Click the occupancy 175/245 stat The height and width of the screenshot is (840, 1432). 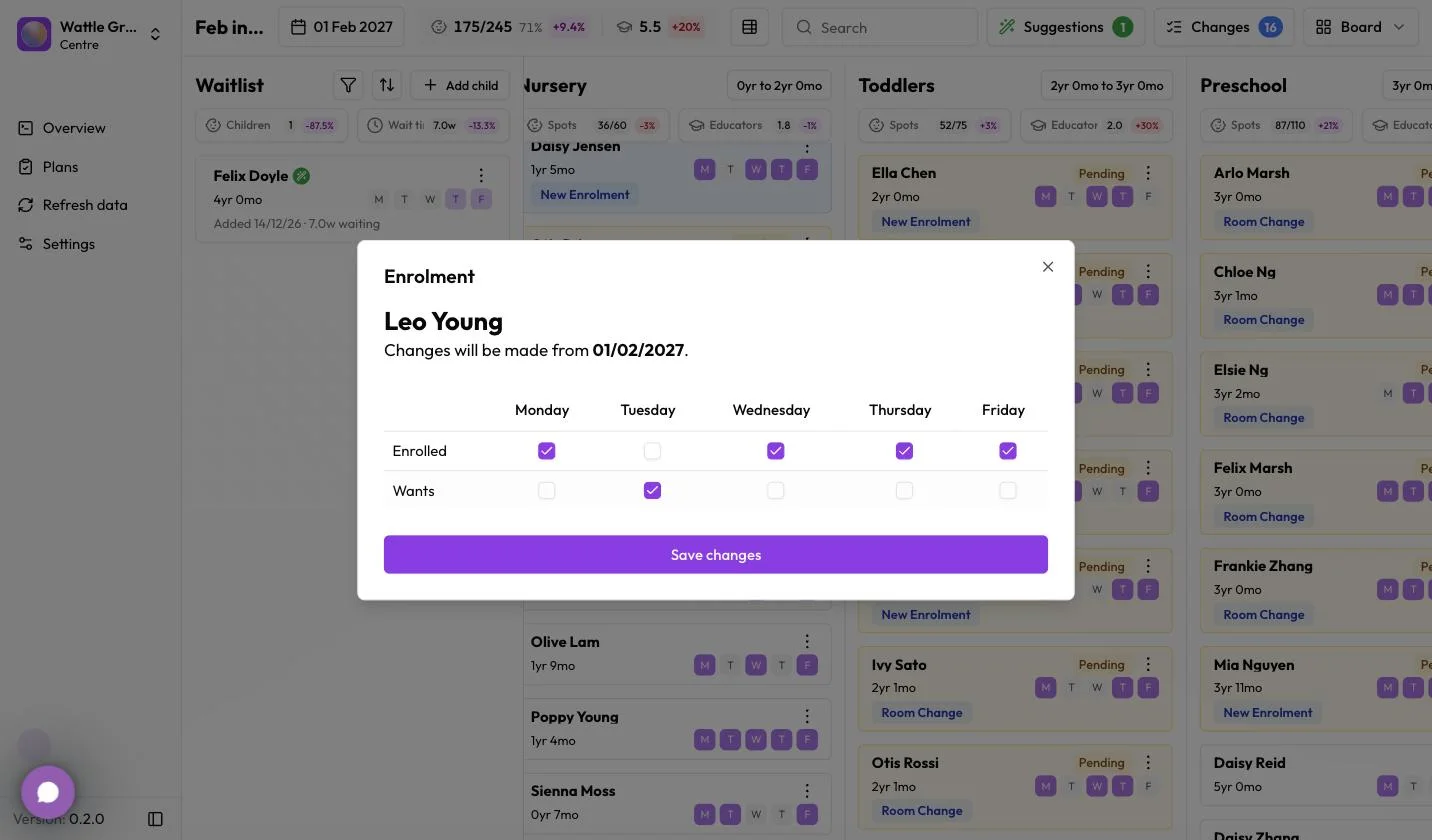point(510,27)
